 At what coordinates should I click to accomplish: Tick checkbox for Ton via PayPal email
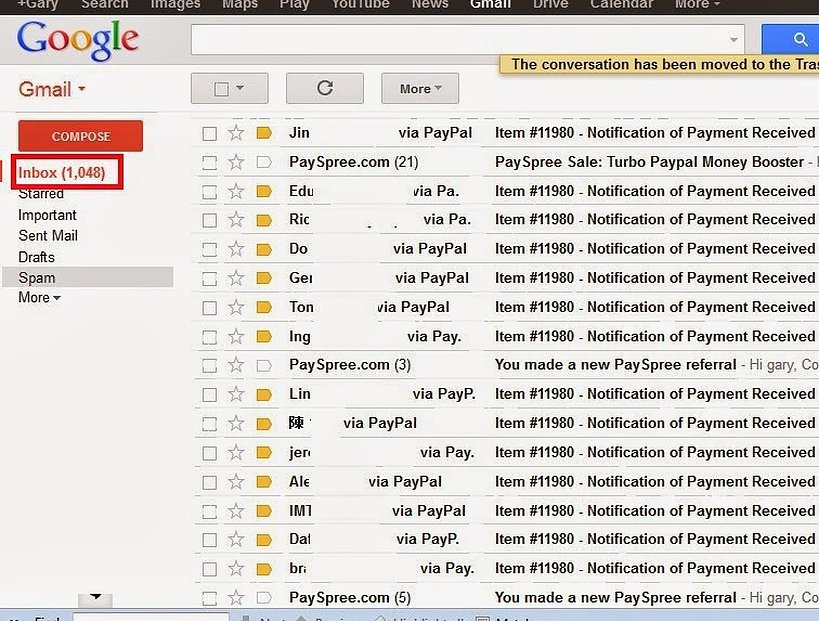pyautogui.click(x=209, y=308)
